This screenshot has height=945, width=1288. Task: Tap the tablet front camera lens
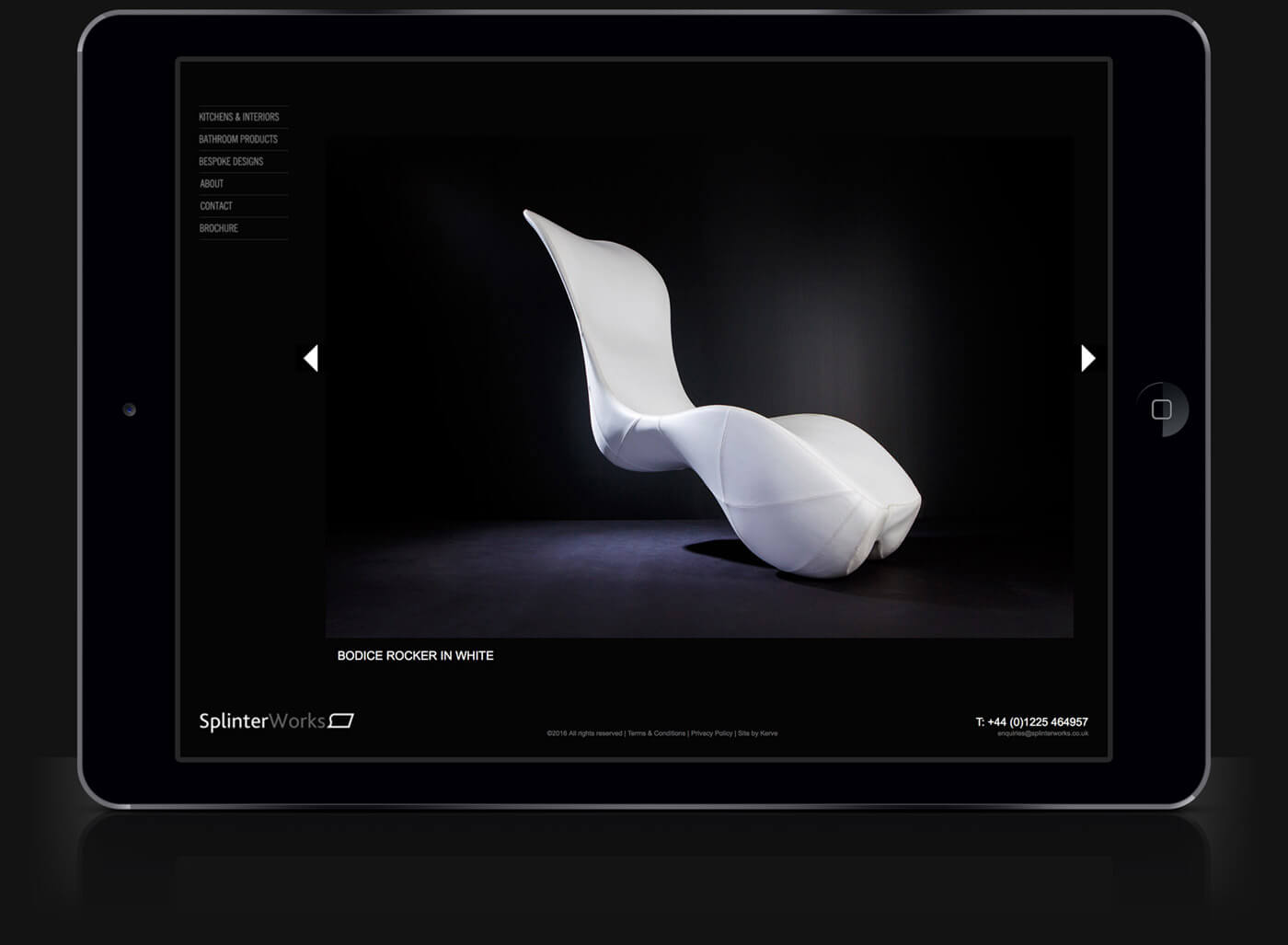pos(130,409)
